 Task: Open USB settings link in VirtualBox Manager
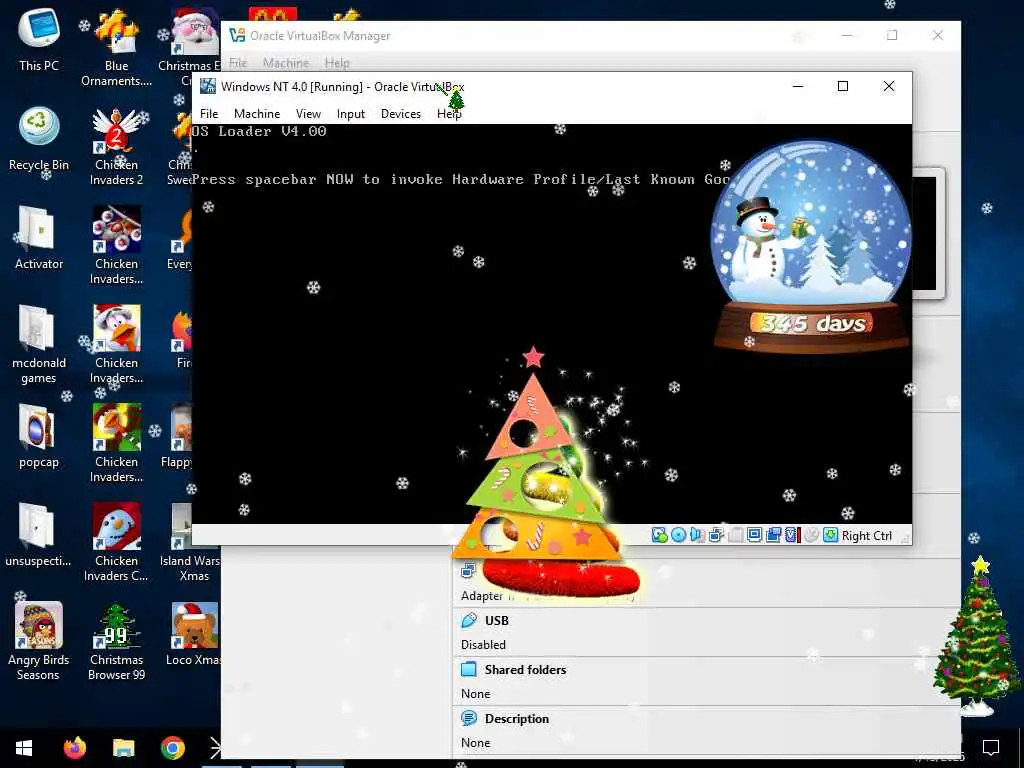click(x=496, y=620)
